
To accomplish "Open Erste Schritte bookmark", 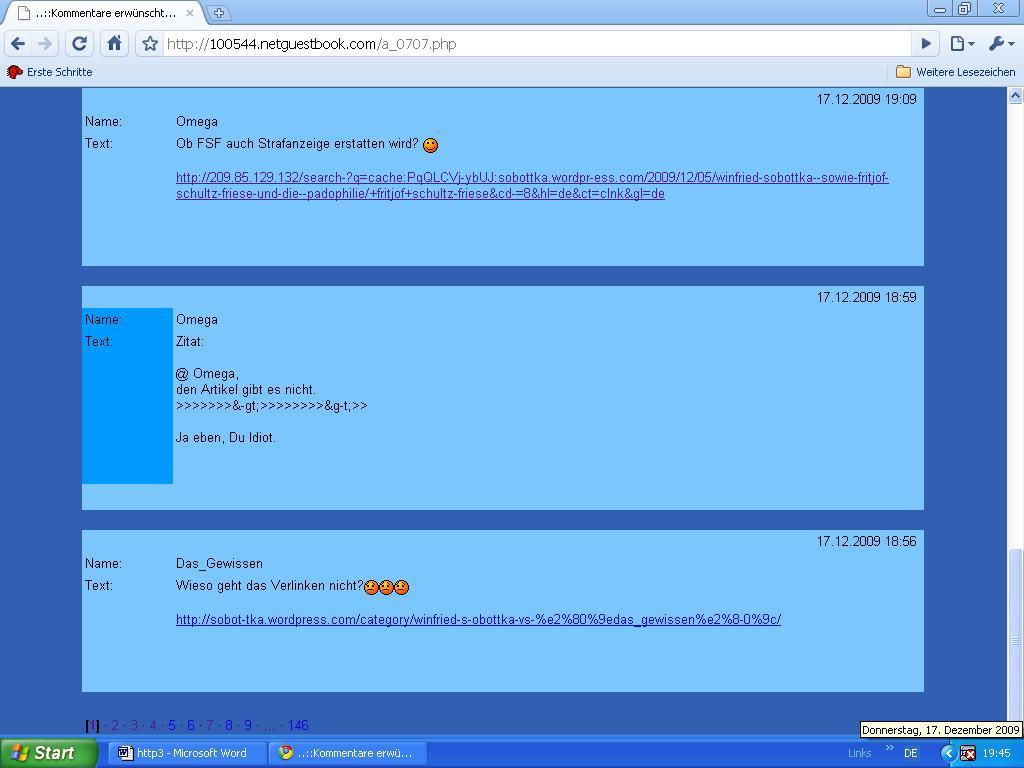I will 50,72.
